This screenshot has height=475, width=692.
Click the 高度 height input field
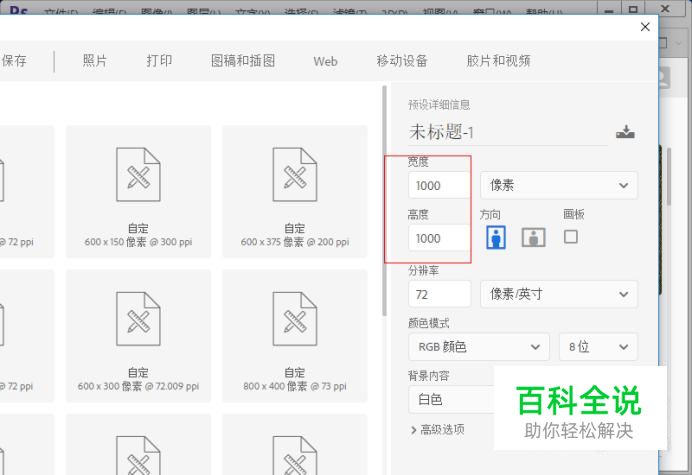pyautogui.click(x=440, y=238)
